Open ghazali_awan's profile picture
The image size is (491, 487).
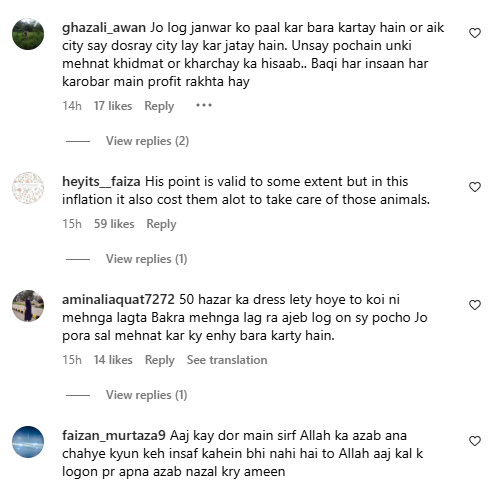pyautogui.click(x=28, y=34)
